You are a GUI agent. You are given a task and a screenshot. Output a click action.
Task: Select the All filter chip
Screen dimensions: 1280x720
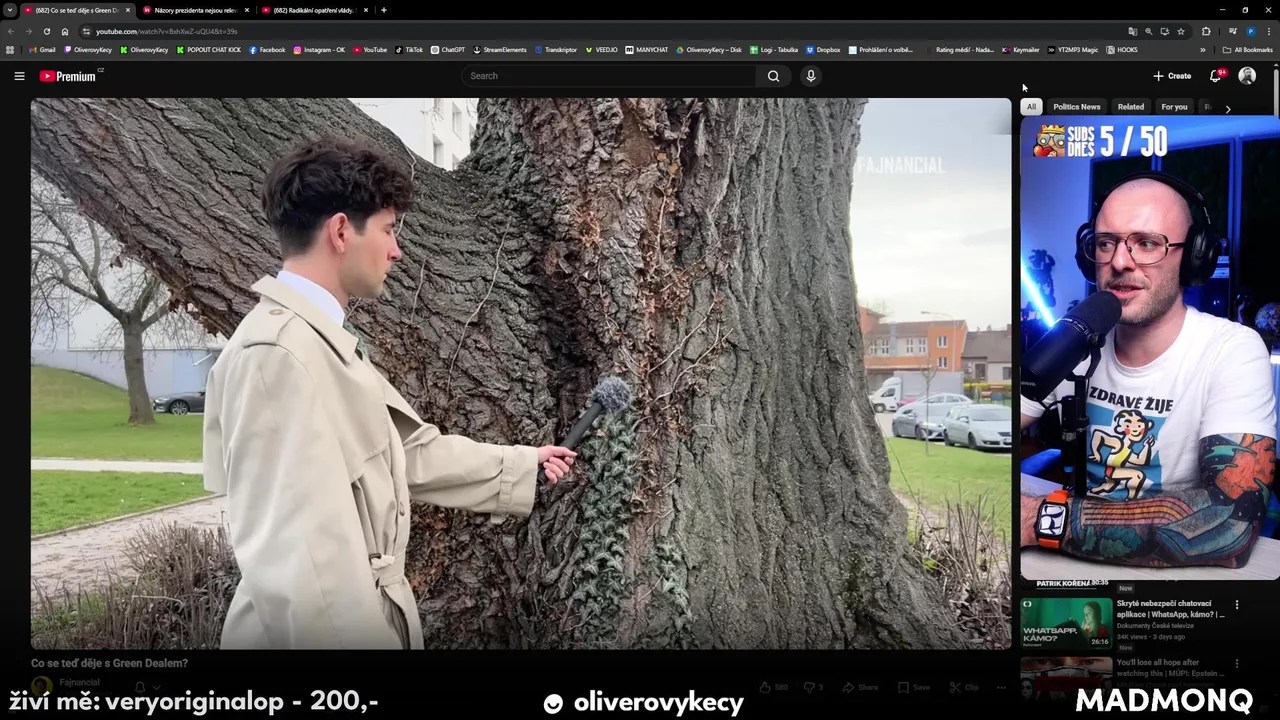pos(1031,107)
